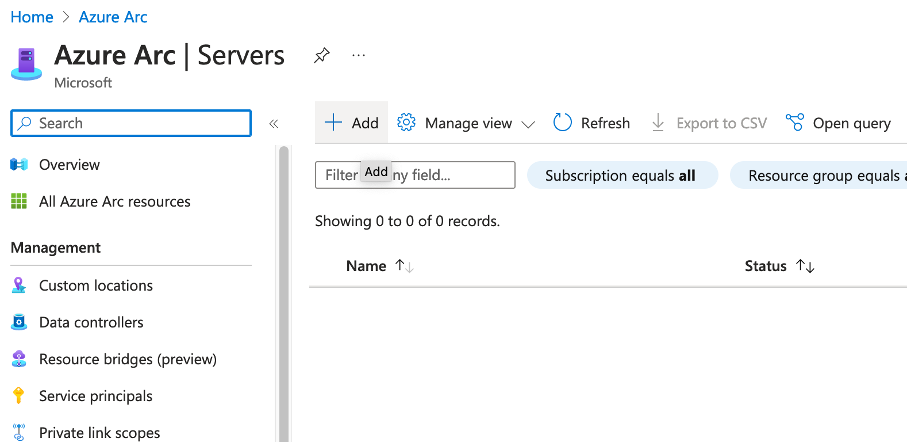Screen dimensions: 908x442
Task: Click the sidebar Search input field
Action: pyautogui.click(x=131, y=123)
